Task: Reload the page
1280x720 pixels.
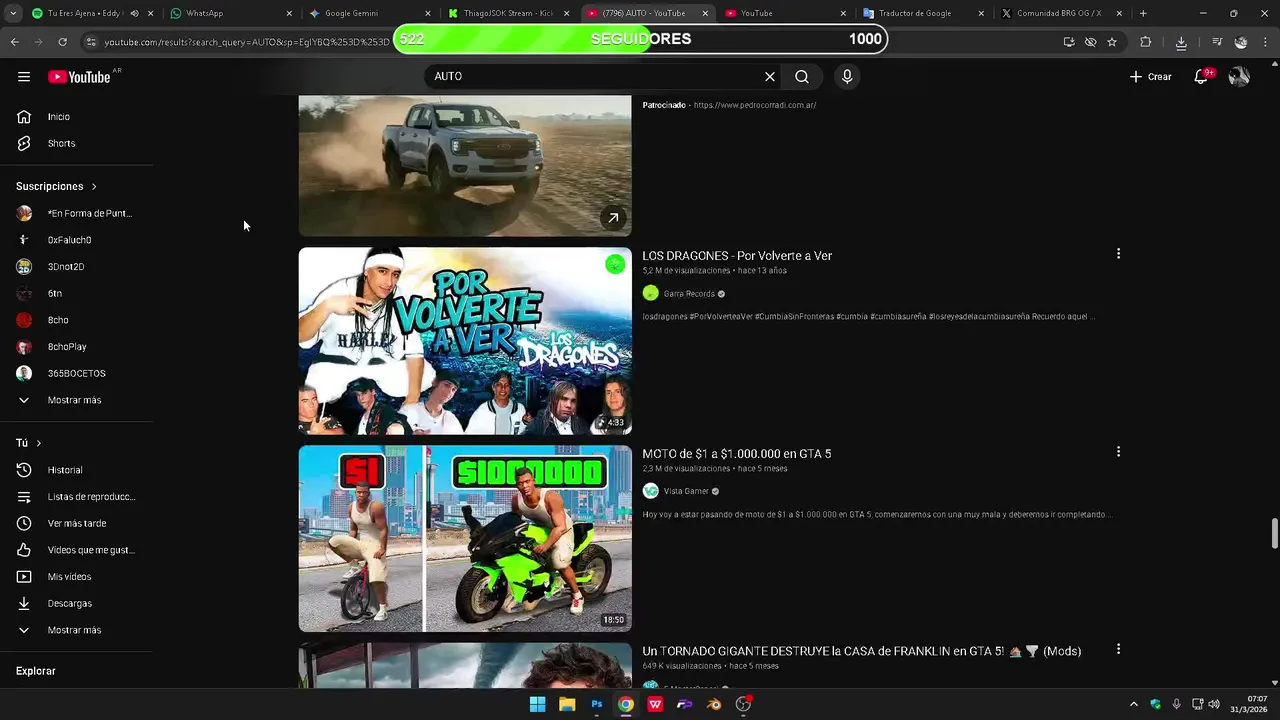Action: tap(62, 42)
